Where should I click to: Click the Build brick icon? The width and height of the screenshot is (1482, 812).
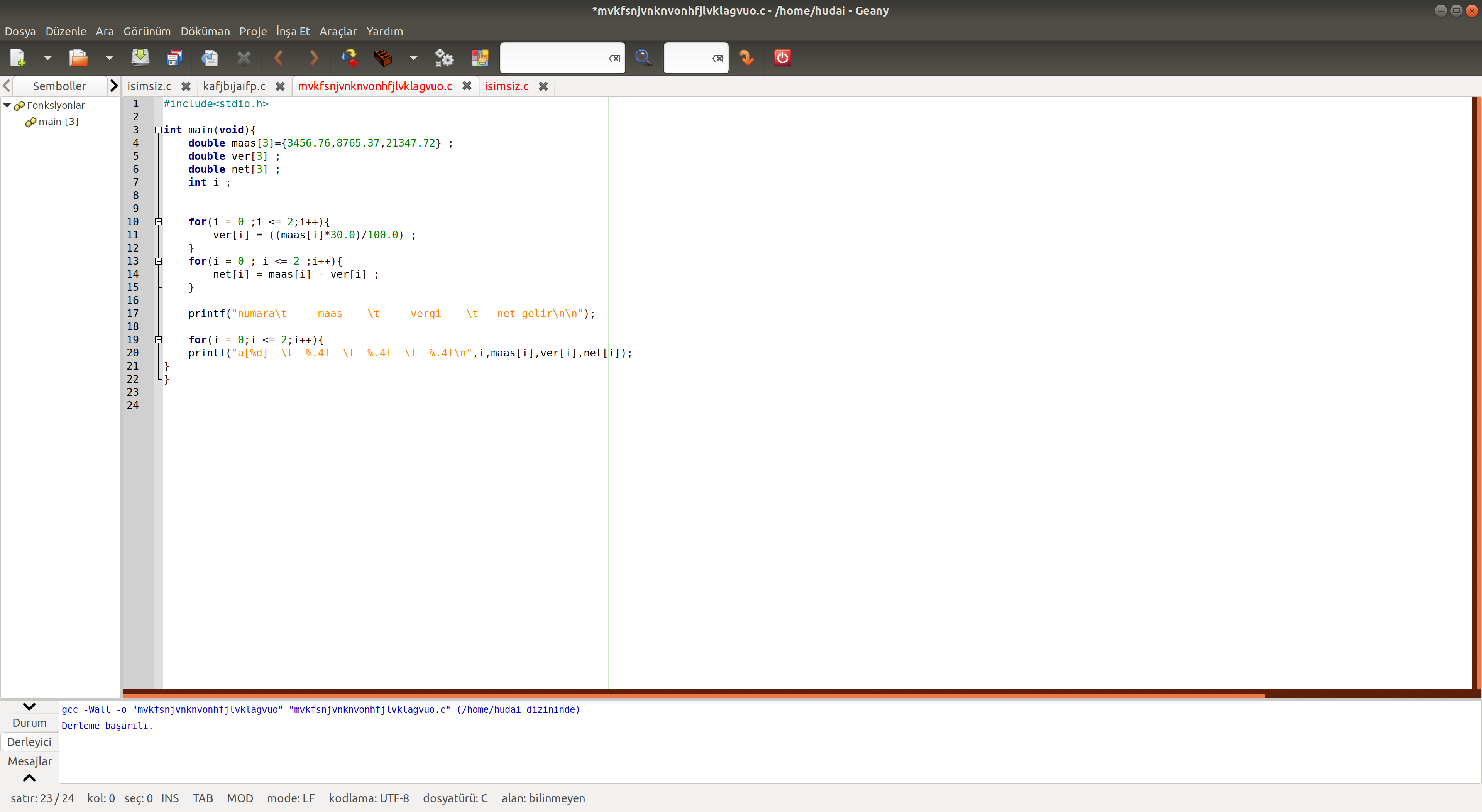click(x=382, y=57)
